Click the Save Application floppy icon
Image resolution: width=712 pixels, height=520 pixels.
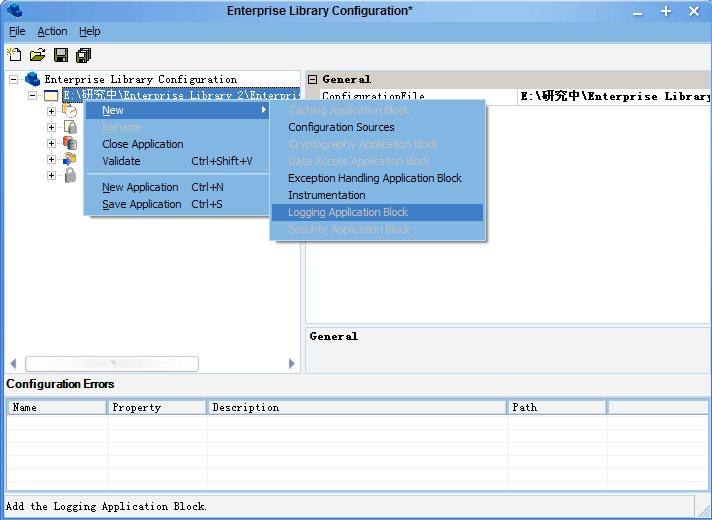[61, 55]
